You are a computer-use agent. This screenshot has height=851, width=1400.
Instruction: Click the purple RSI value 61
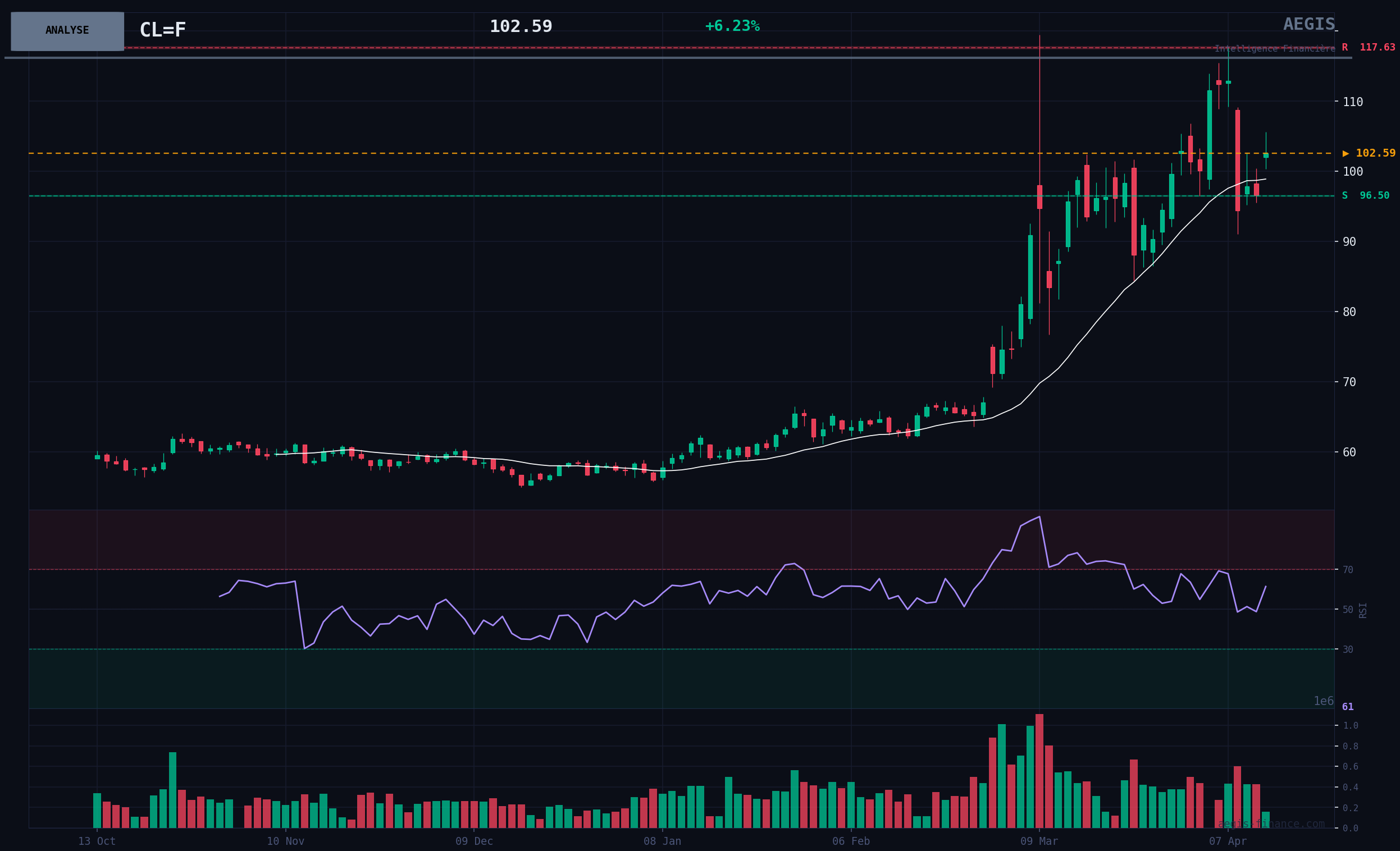point(1347,707)
